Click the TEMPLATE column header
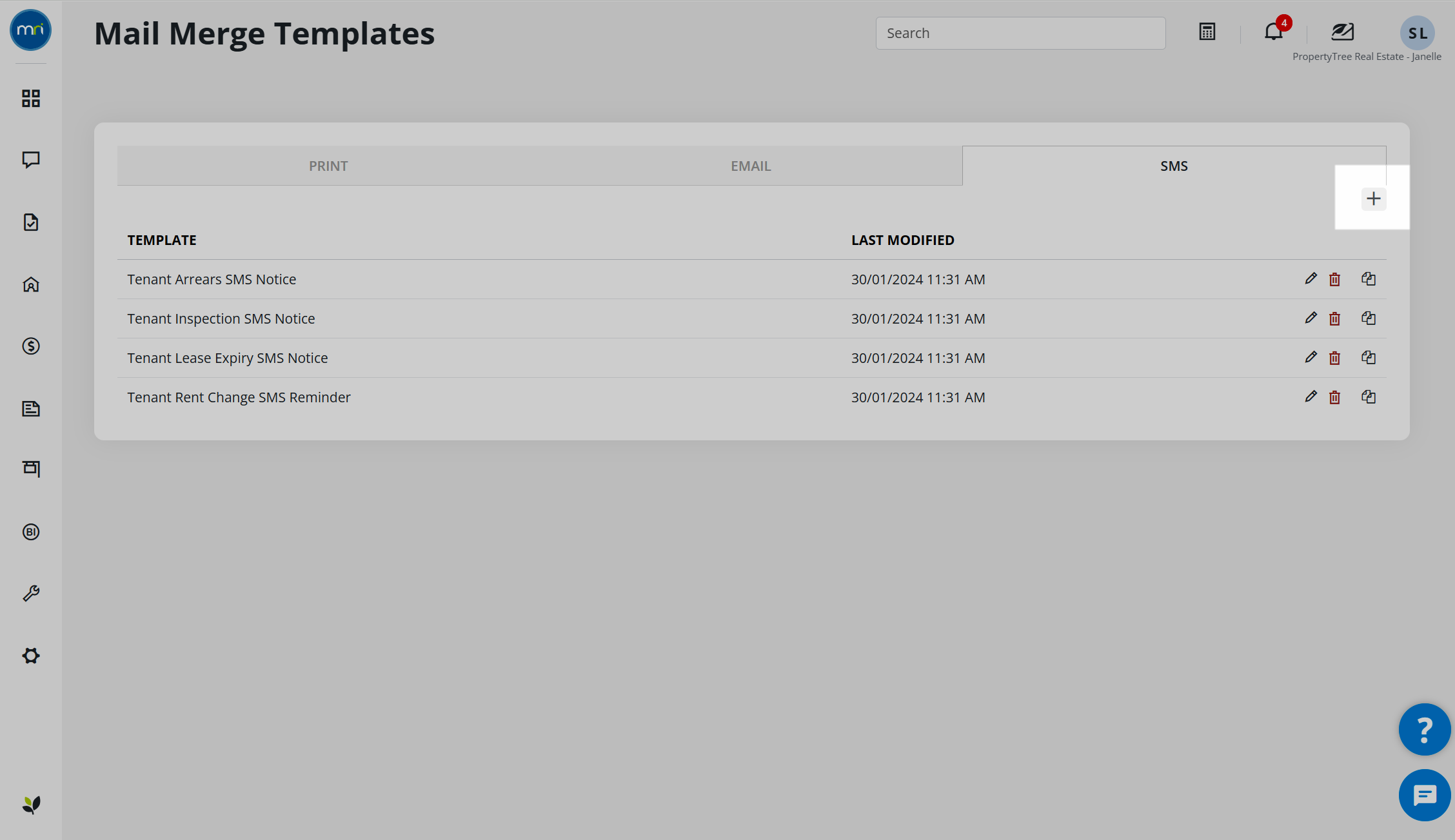Screen dimensions: 1455x840 tap(162, 240)
